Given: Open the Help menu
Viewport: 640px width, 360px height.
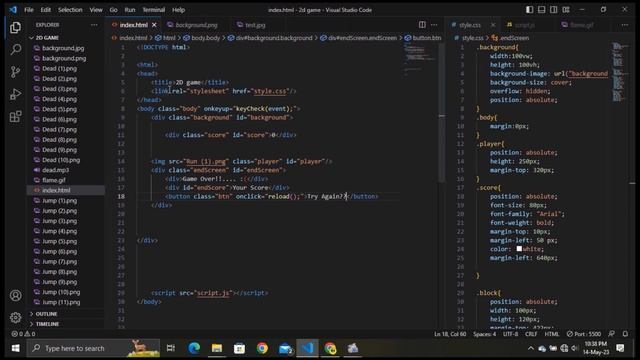Looking at the screenshot, I should [178, 9].
